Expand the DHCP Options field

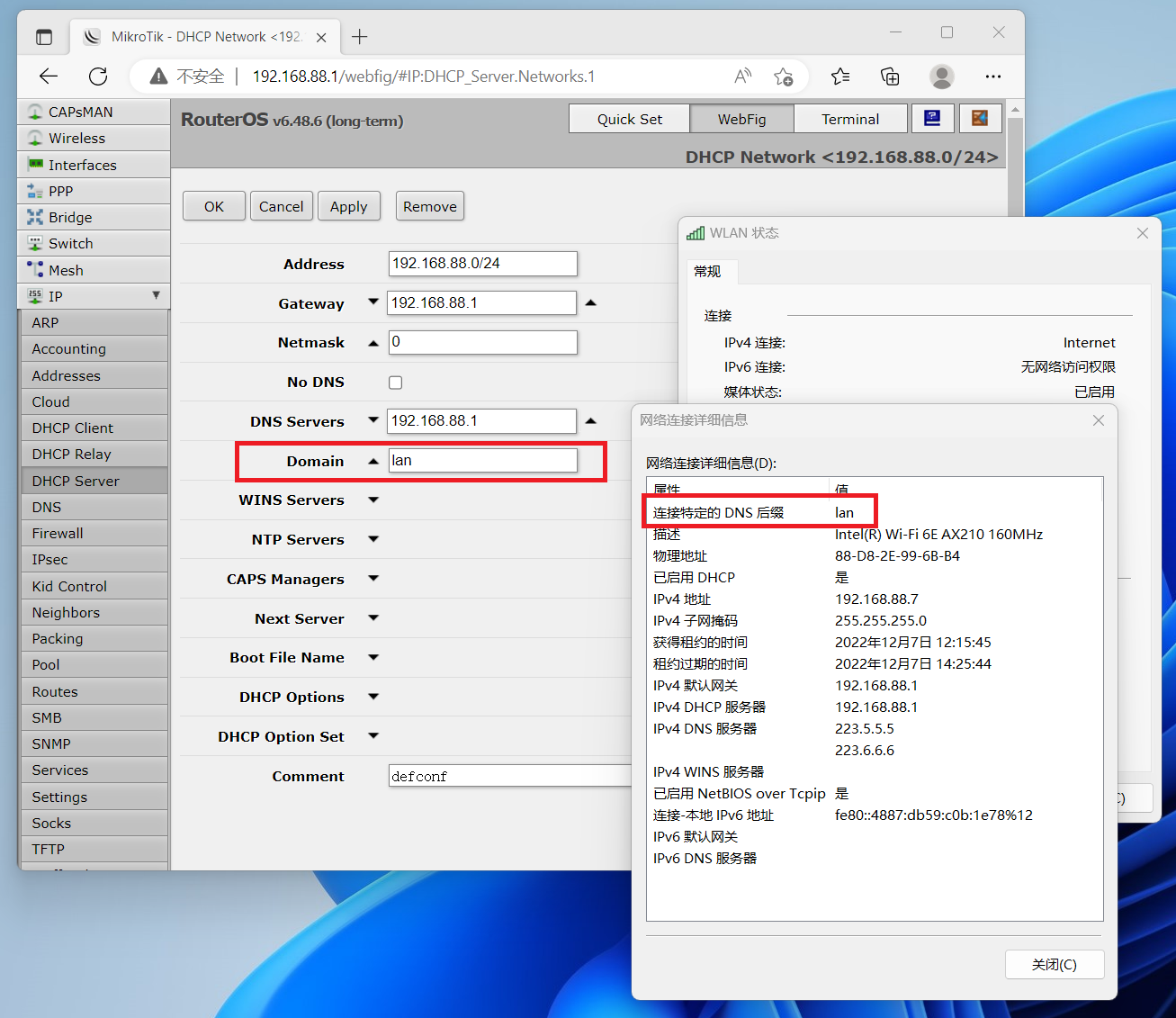click(373, 697)
